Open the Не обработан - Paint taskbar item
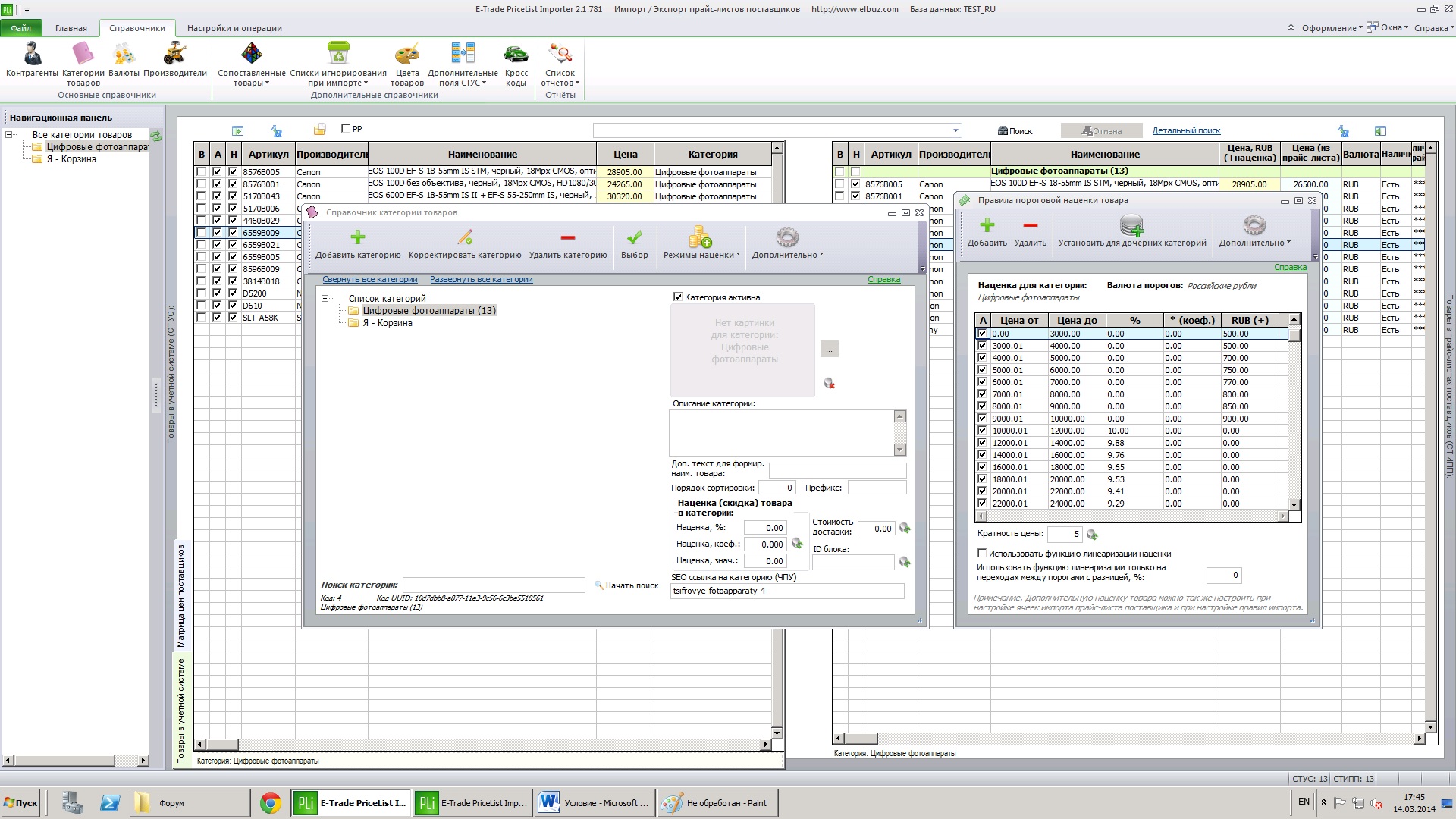Viewport: 1456px width, 819px height. pos(717,803)
